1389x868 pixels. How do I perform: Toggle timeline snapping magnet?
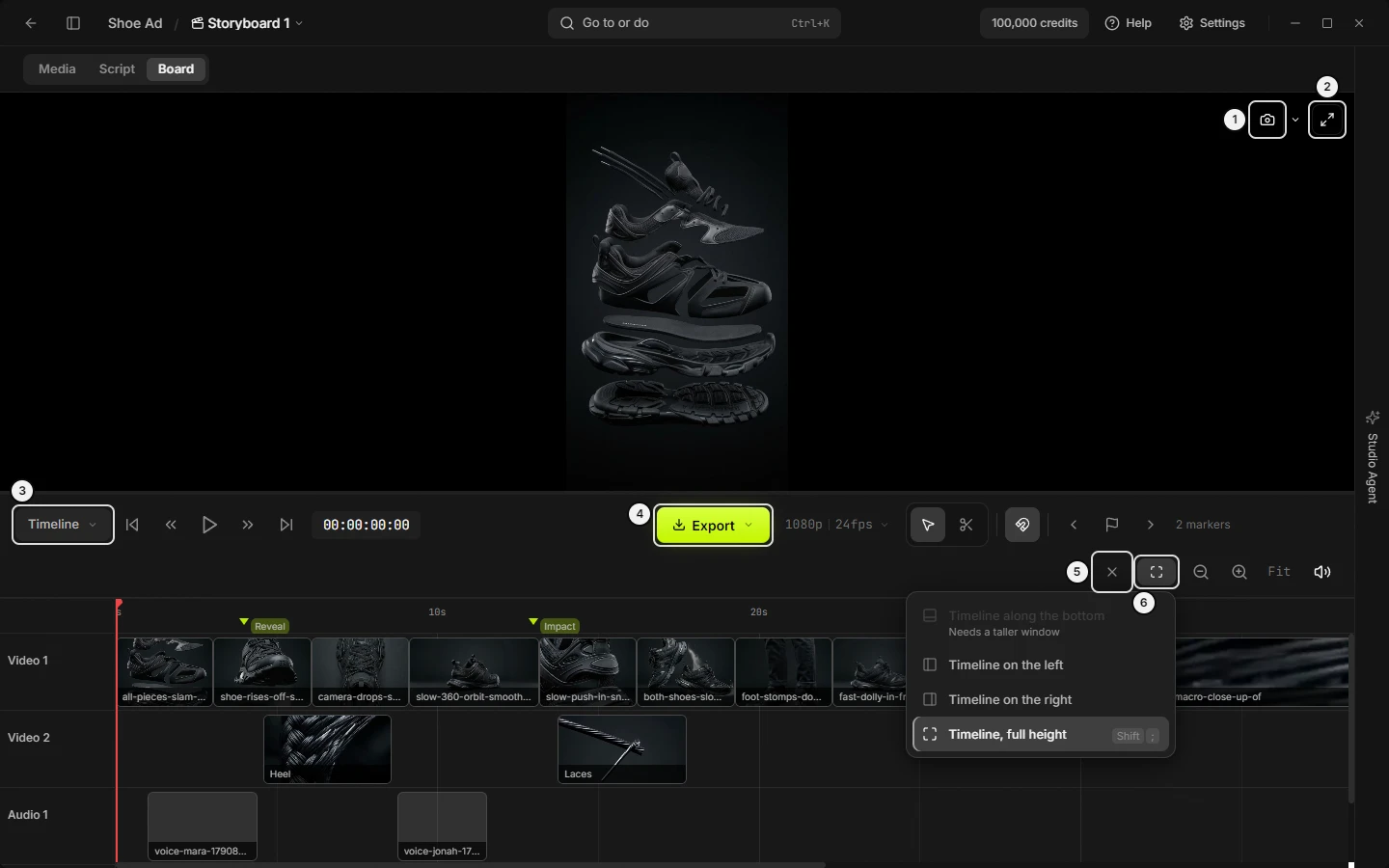[x=1022, y=525]
